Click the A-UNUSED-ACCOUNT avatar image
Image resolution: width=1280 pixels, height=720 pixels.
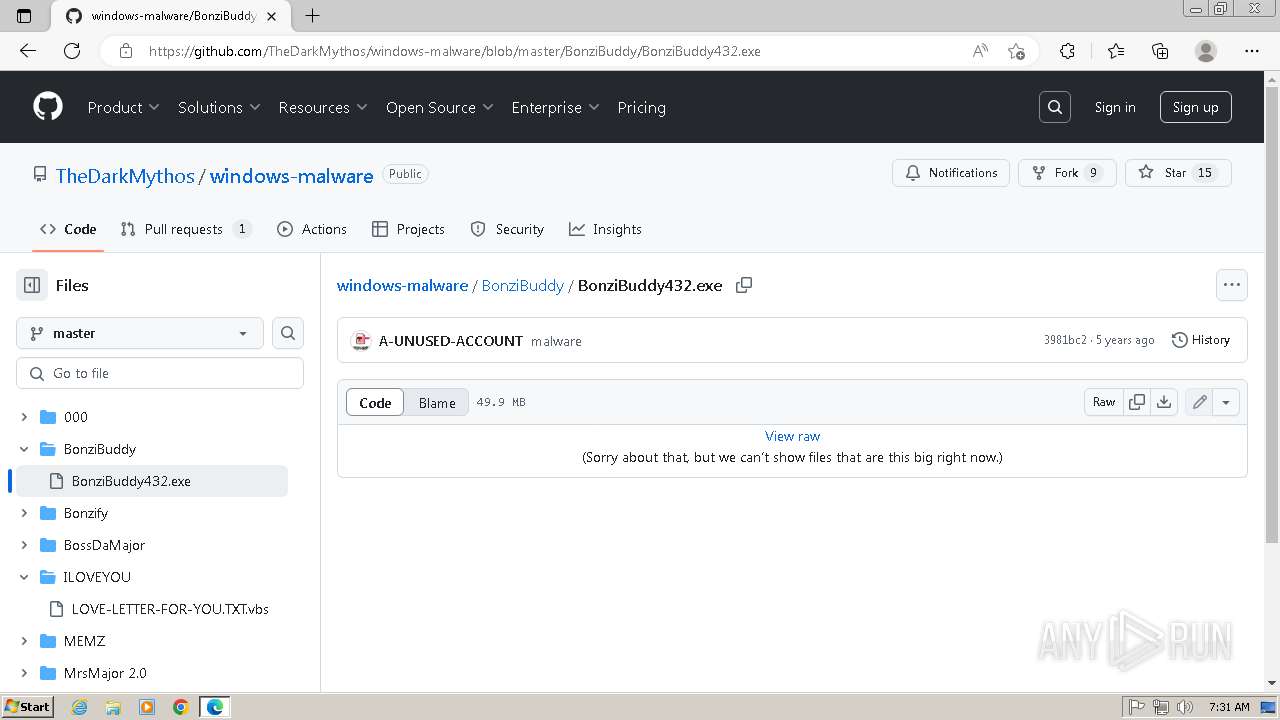click(361, 341)
